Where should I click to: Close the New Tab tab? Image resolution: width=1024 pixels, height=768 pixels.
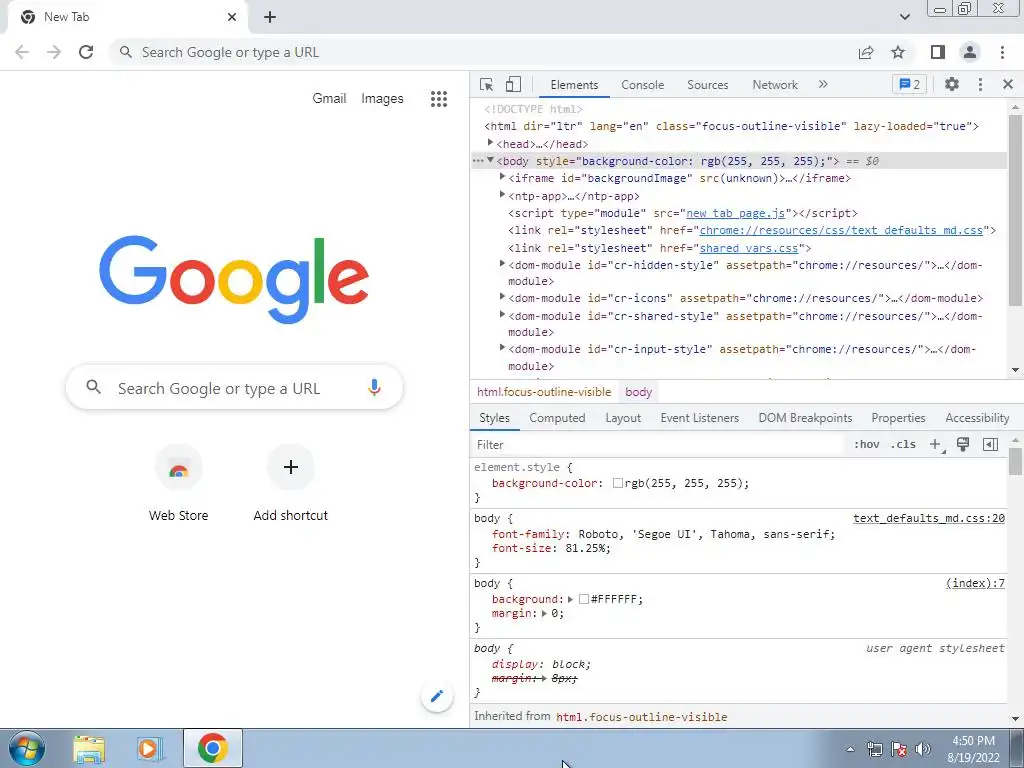click(232, 17)
